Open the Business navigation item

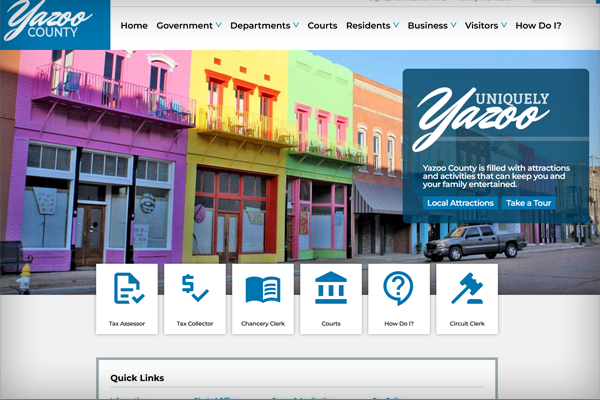click(427, 26)
